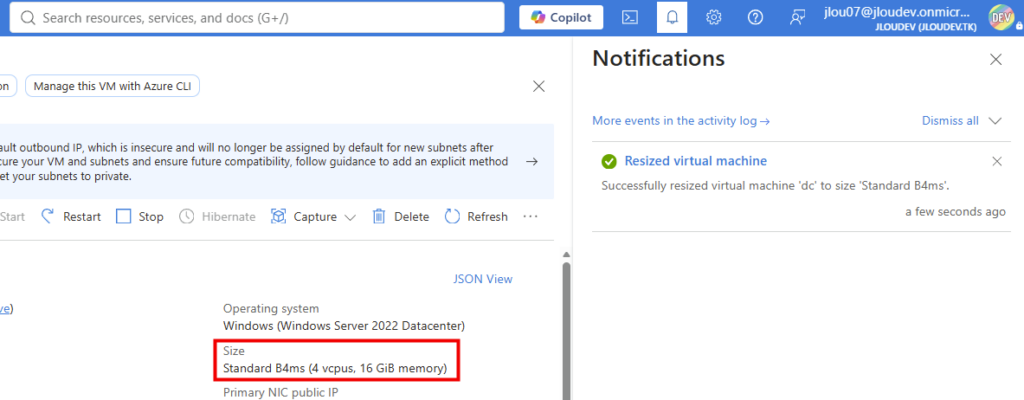Stop the virtual machine

point(140,217)
